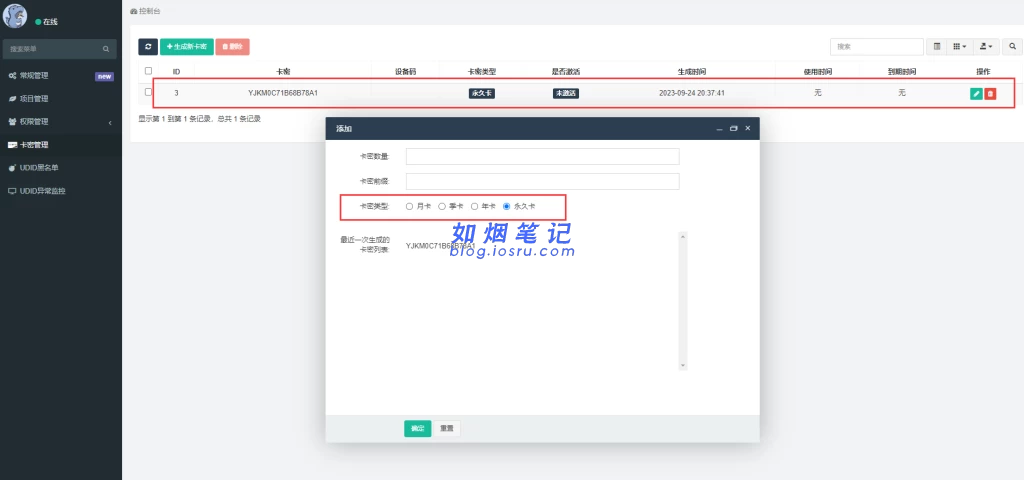Open 项目管理 in the sidebar
Screen dimensions: 1024x480
61,99
